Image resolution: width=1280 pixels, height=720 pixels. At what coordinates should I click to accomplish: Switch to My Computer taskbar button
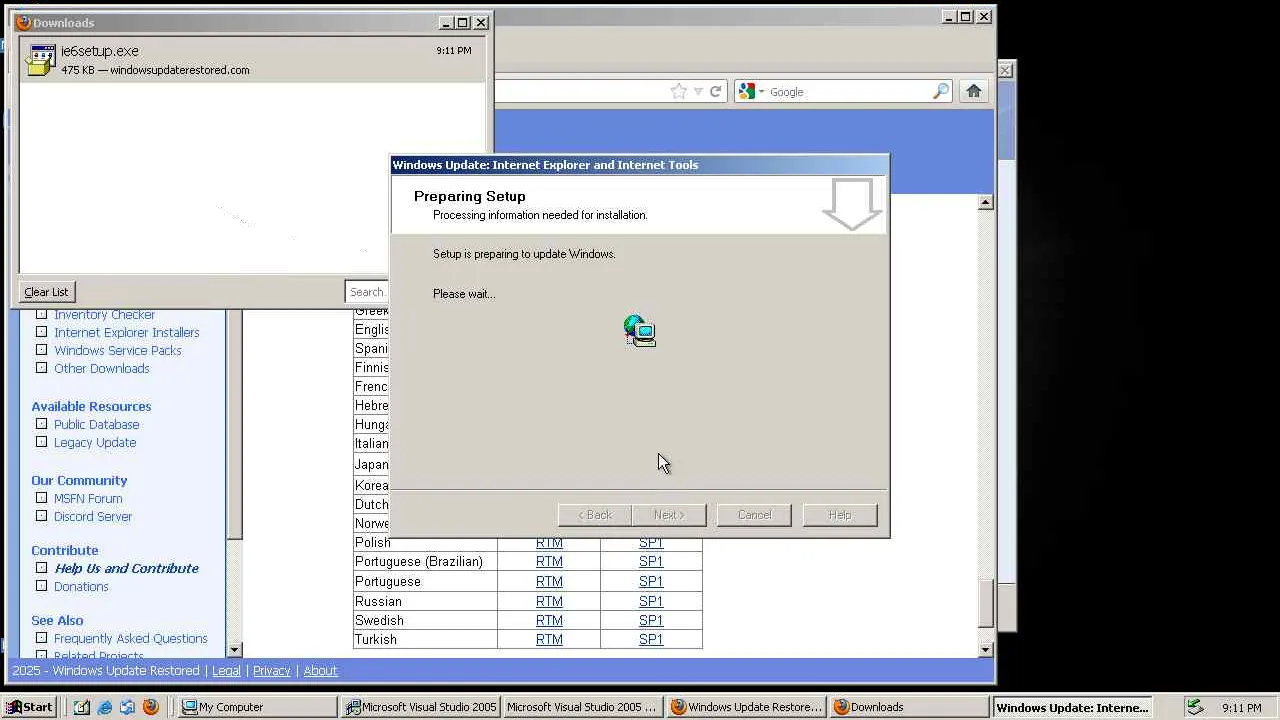[x=258, y=707]
